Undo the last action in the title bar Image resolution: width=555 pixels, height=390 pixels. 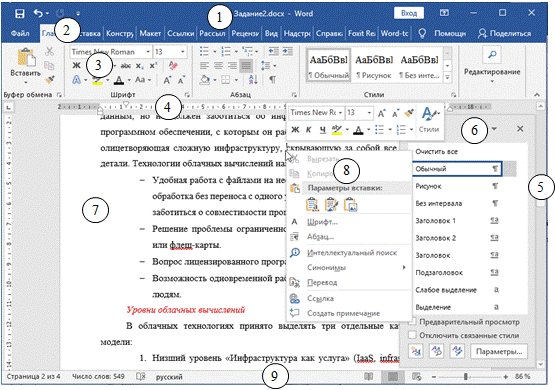[38, 13]
